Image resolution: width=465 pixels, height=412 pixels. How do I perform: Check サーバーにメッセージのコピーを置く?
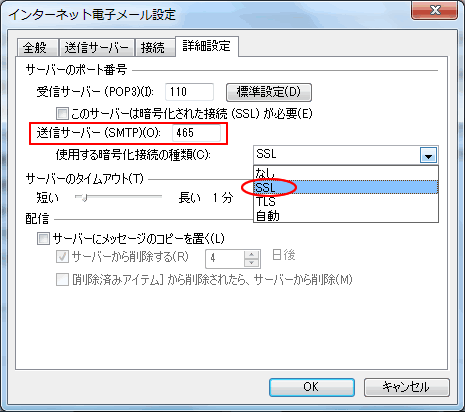tap(43, 239)
